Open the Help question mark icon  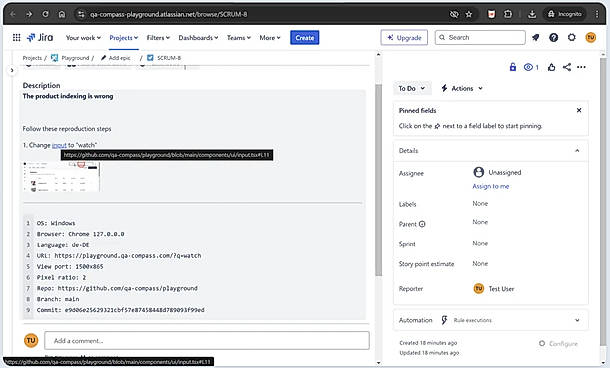click(x=554, y=38)
